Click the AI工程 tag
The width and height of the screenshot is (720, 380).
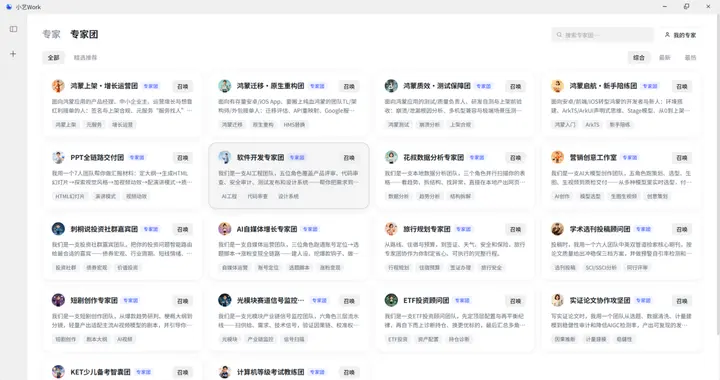[229, 196]
